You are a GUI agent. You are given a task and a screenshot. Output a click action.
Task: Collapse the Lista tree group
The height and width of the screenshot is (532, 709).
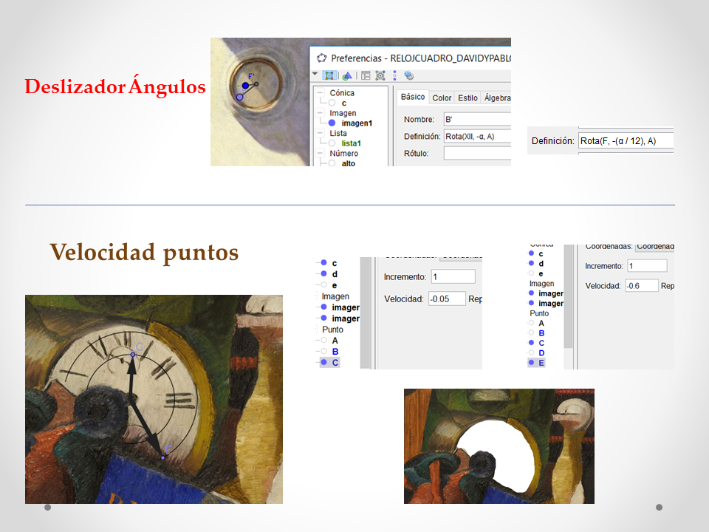click(x=320, y=133)
